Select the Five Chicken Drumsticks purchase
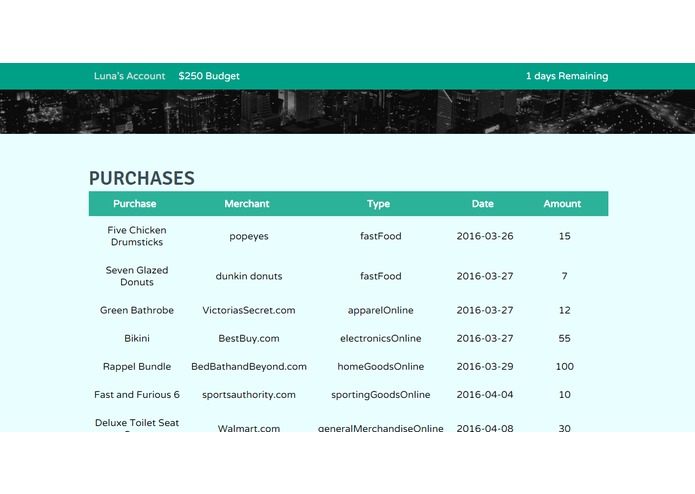 tap(137, 236)
